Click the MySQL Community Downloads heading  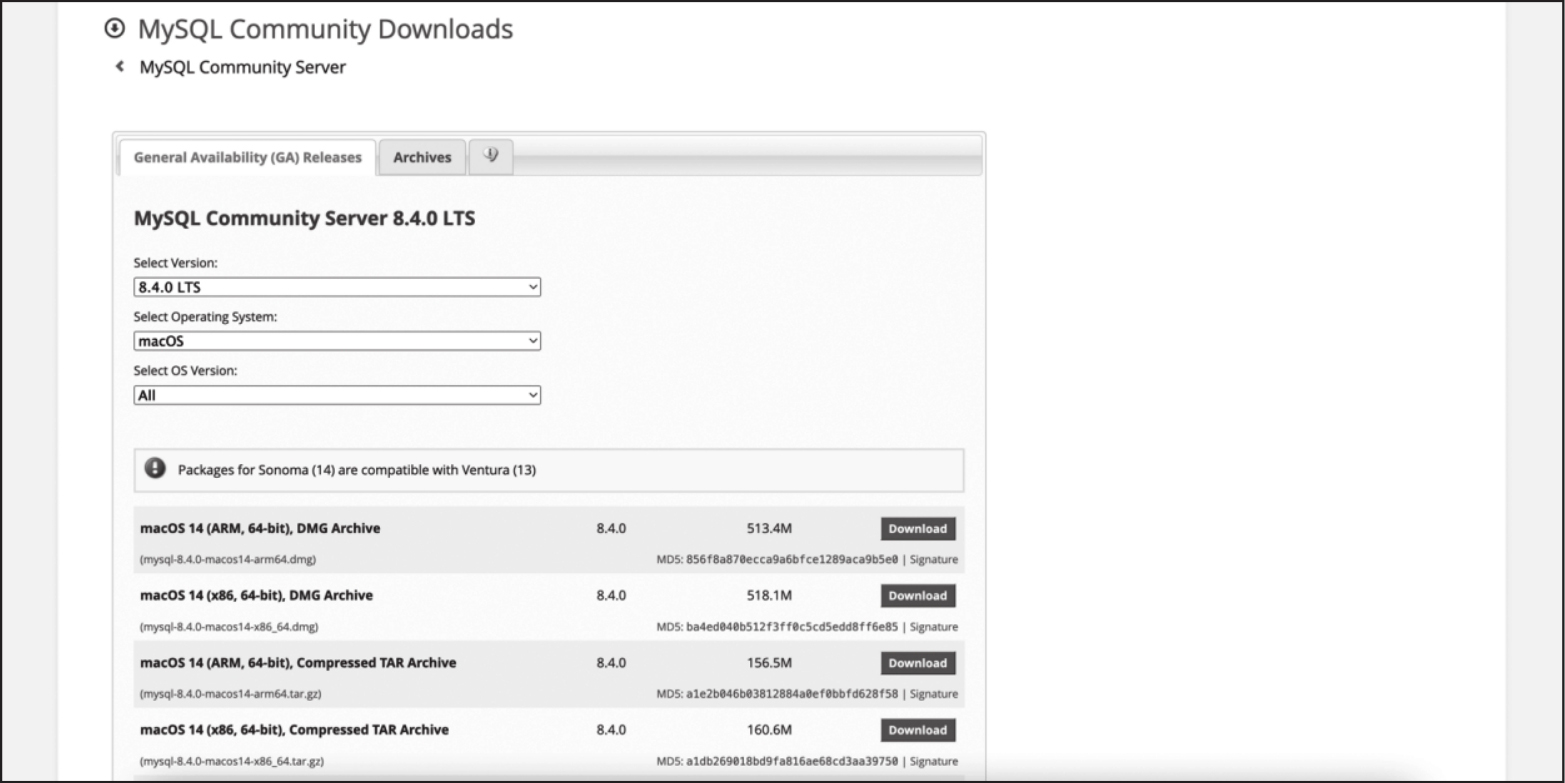tap(325, 29)
